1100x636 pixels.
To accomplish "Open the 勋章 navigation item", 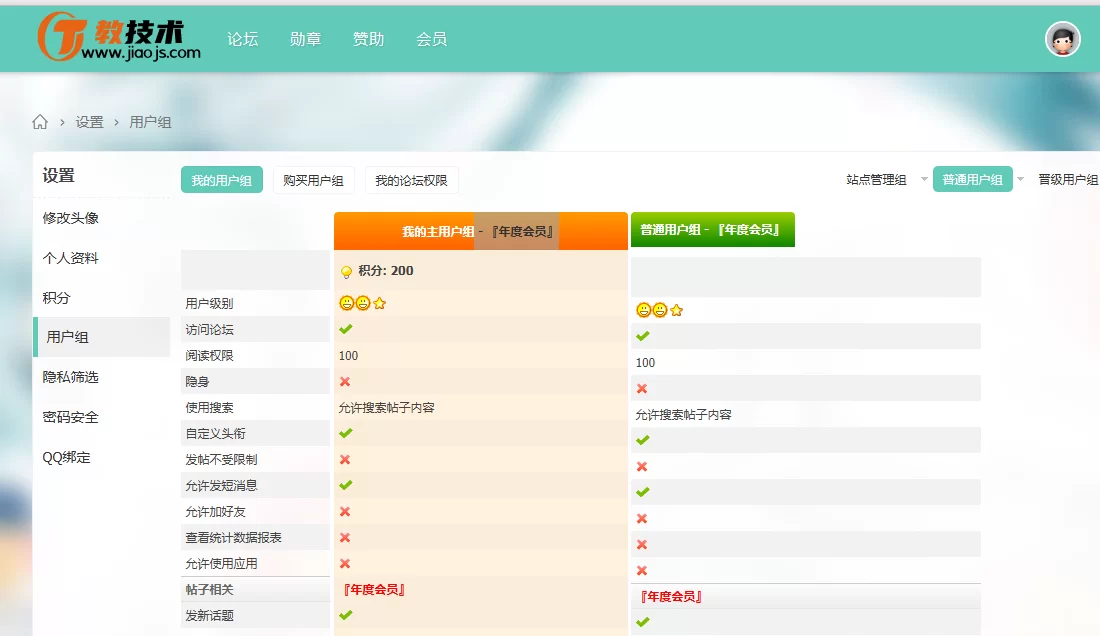I will pos(305,39).
